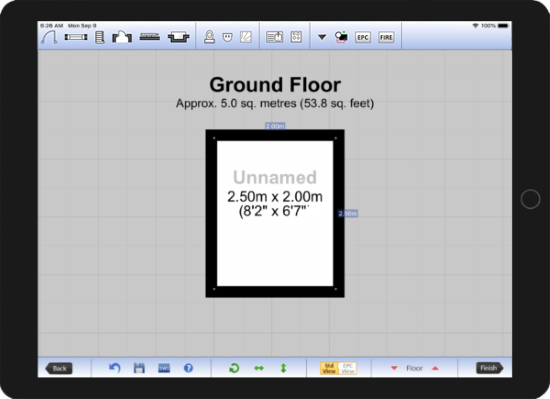Tap the Unnamed room label
Screen dimensions: 550x399
[x=275, y=177]
